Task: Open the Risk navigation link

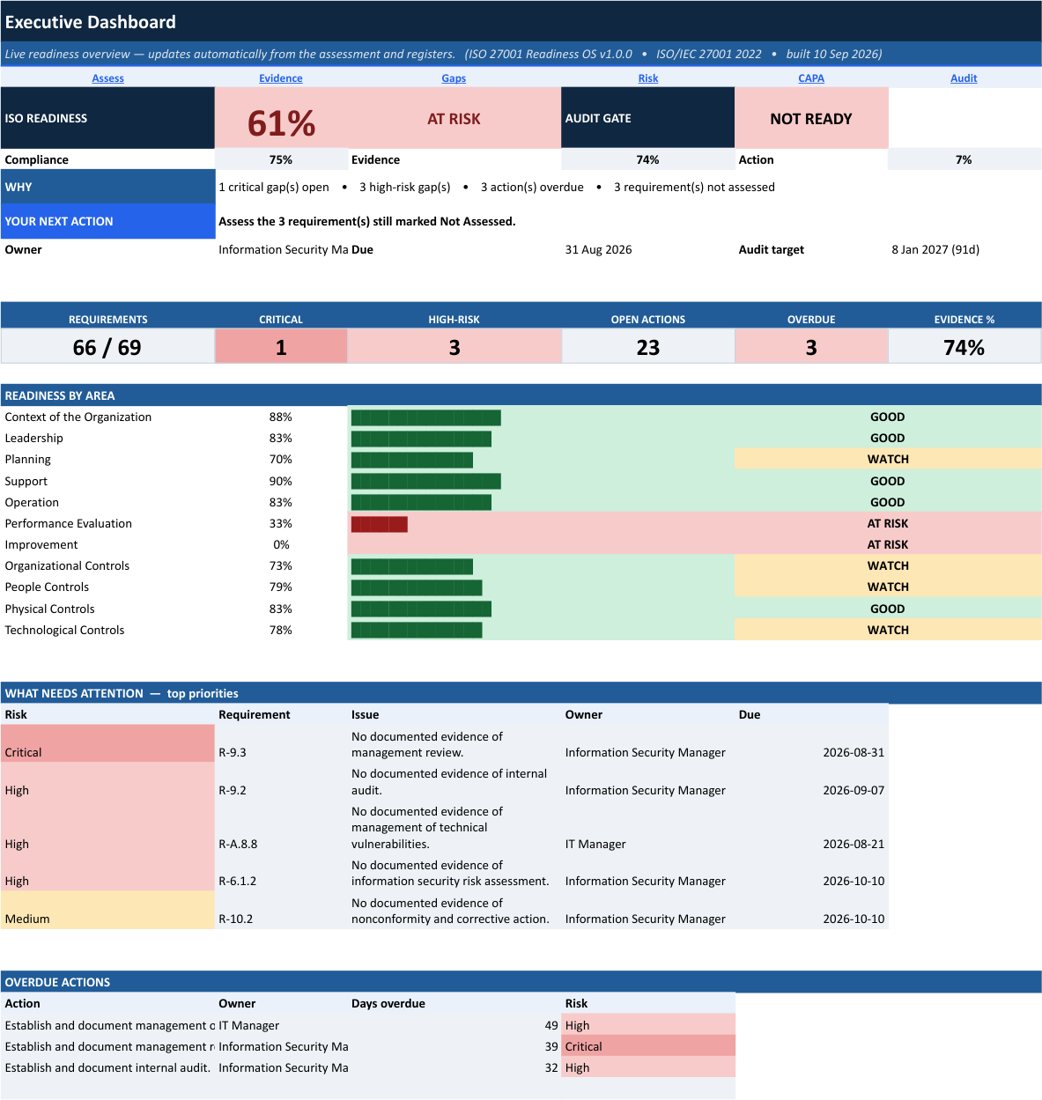Action: 648,78
